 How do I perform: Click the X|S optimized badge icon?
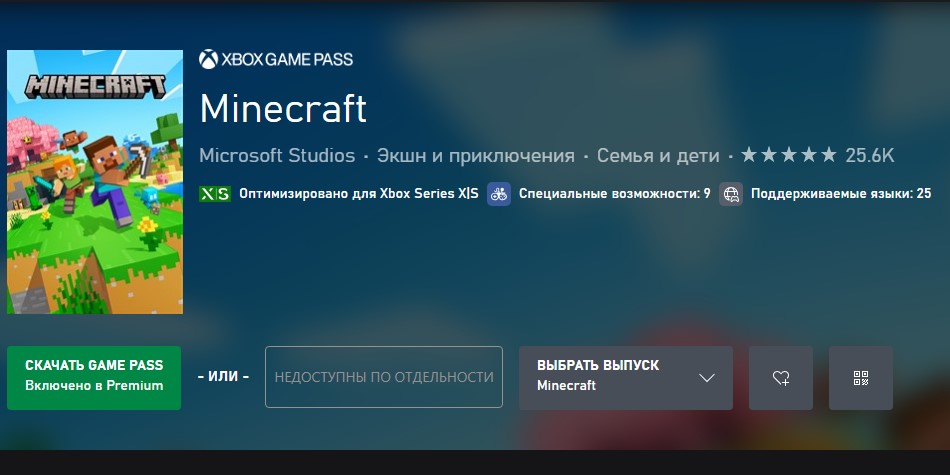pos(215,194)
